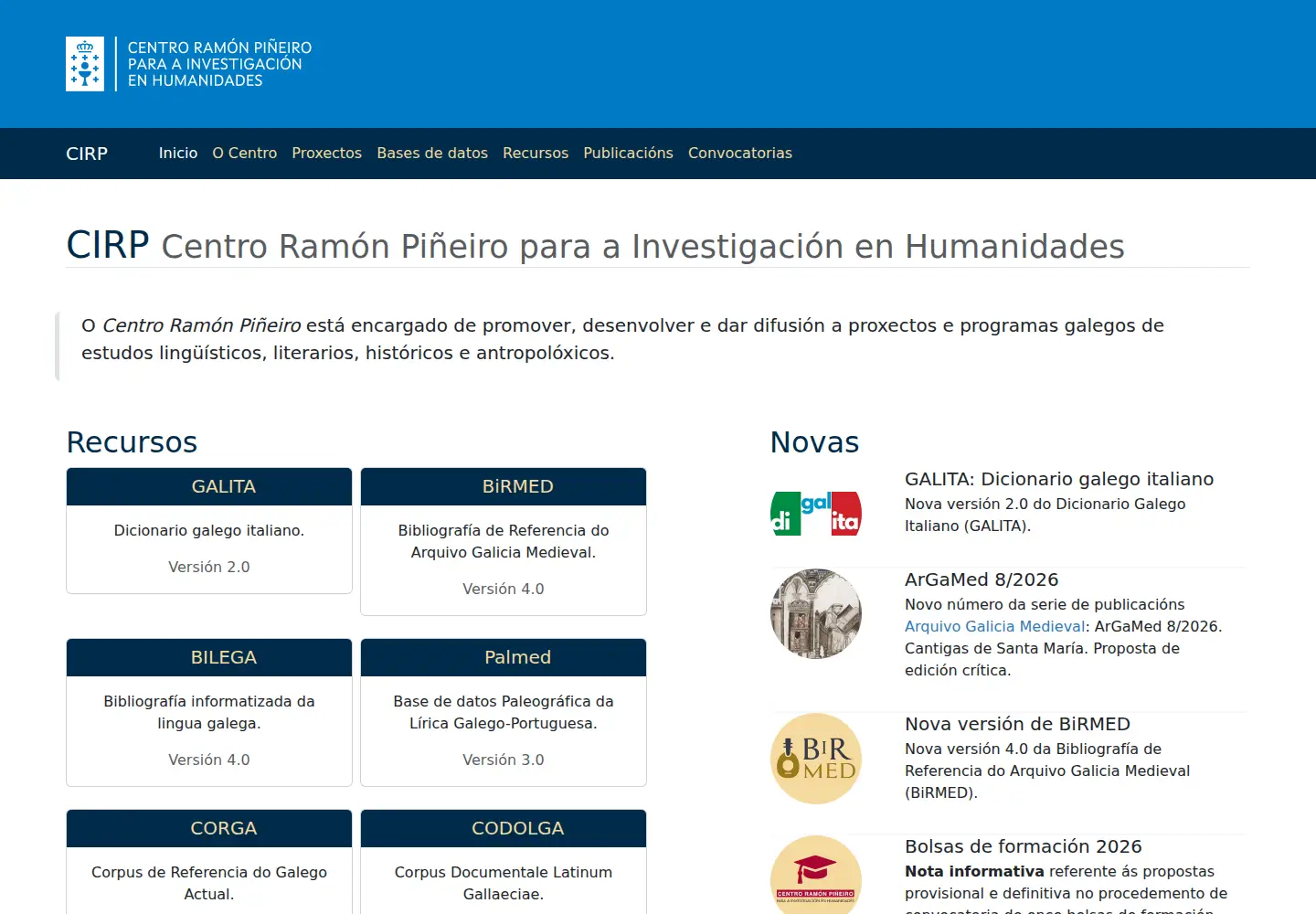Open the ArGaMed 8/2026 news title
The height and width of the screenshot is (914, 1316).
point(982,579)
